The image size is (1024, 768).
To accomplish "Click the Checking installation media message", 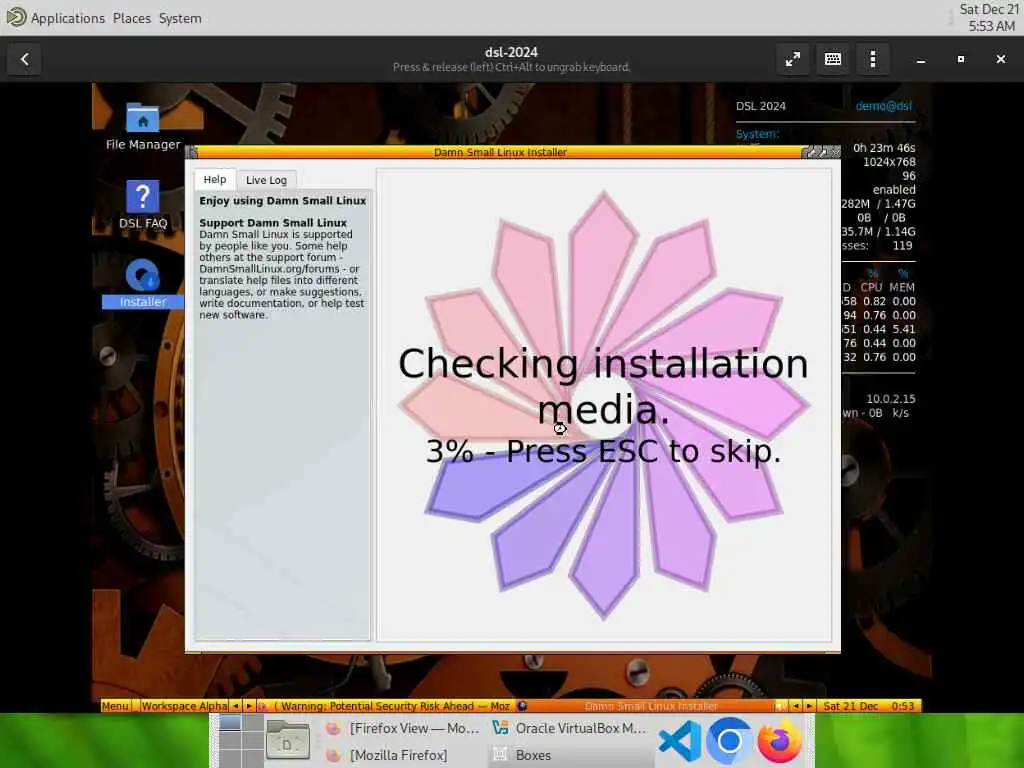I will click(x=603, y=386).
